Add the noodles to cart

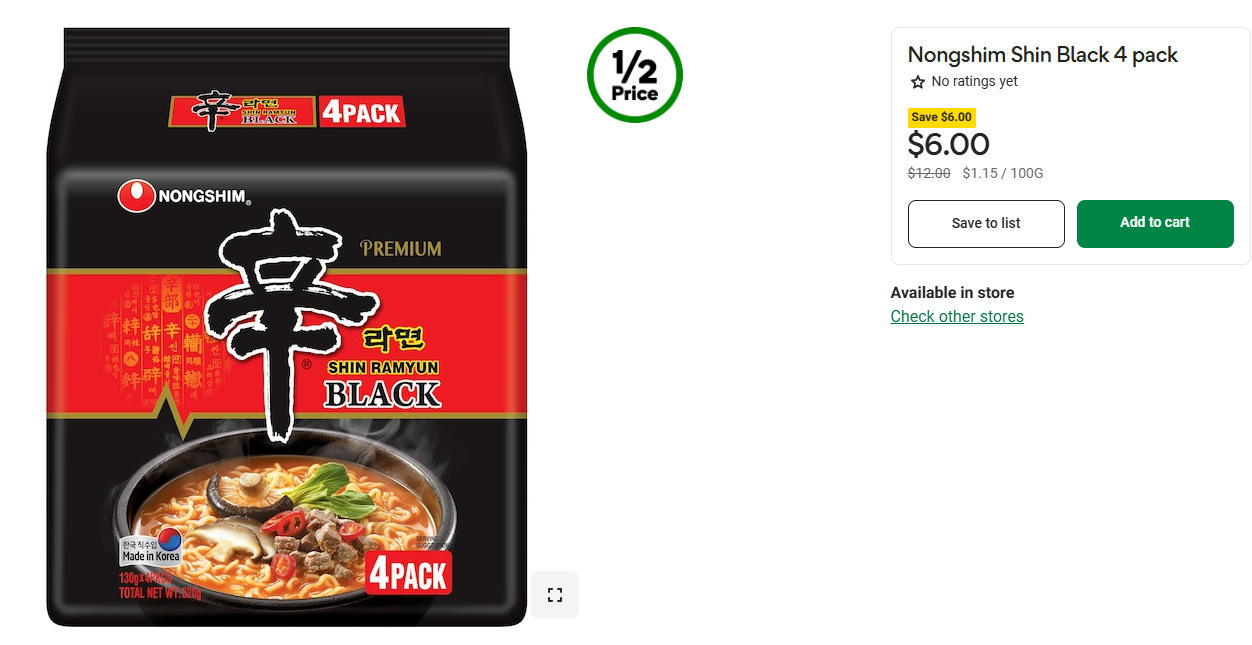coord(1155,223)
